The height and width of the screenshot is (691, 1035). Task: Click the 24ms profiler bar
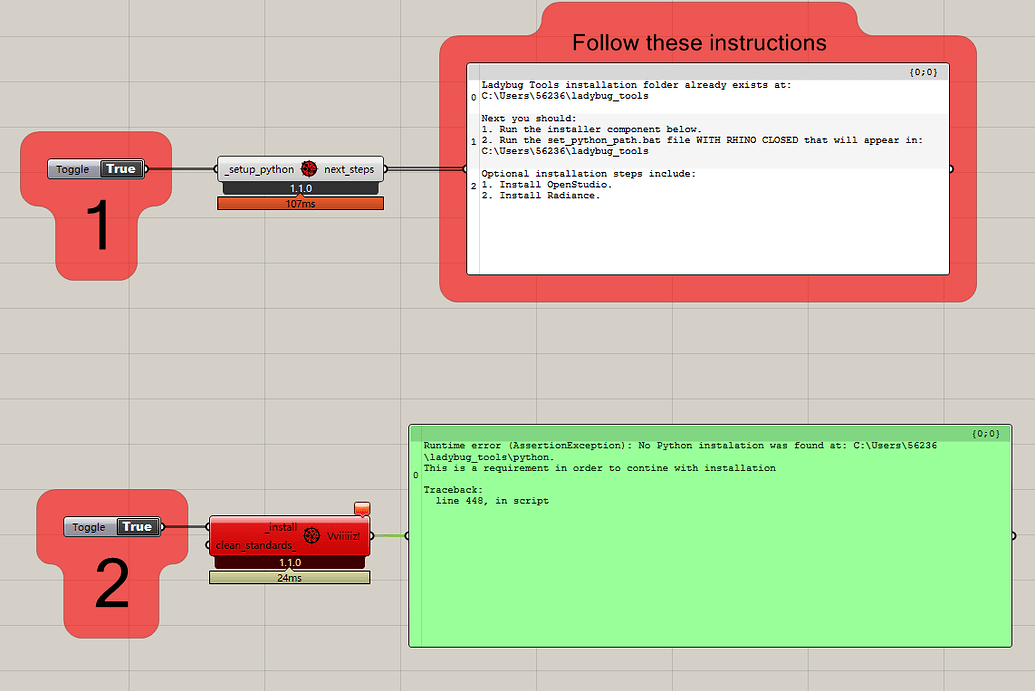pos(289,577)
